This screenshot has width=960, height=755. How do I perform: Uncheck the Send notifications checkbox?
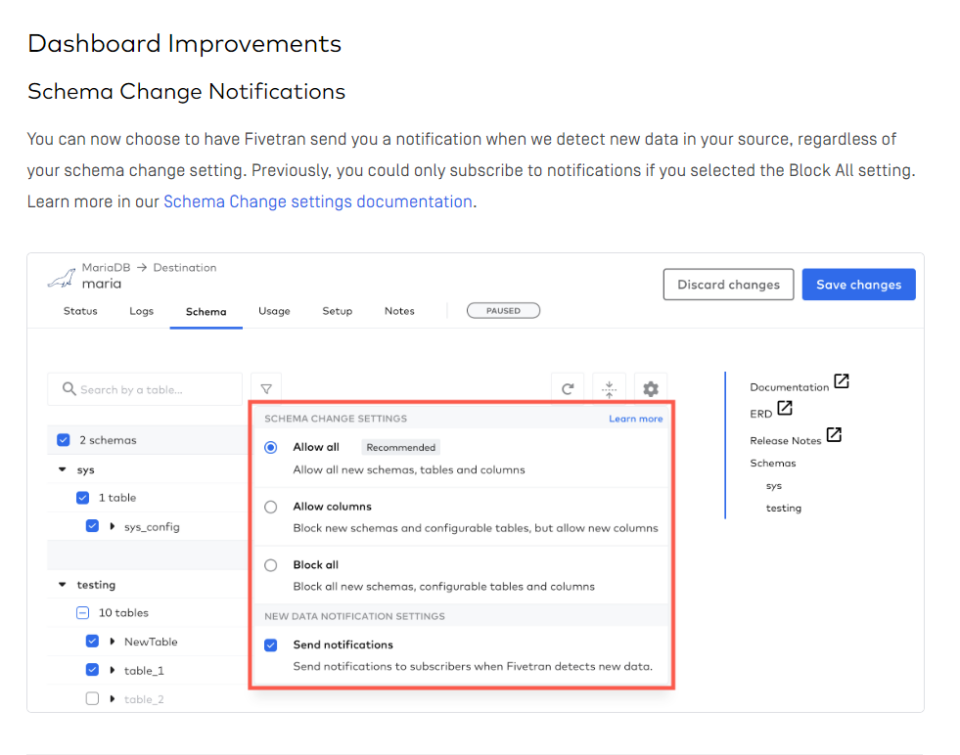point(271,645)
